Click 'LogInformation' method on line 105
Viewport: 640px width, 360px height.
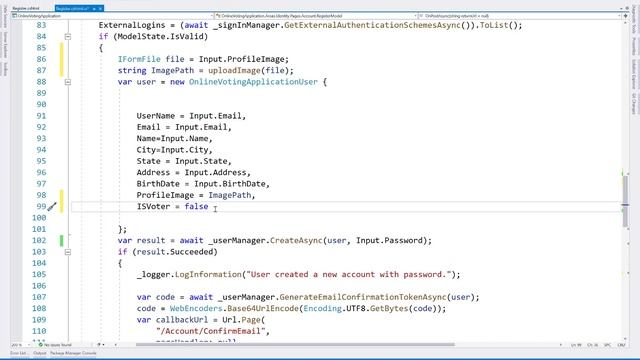(x=208, y=275)
